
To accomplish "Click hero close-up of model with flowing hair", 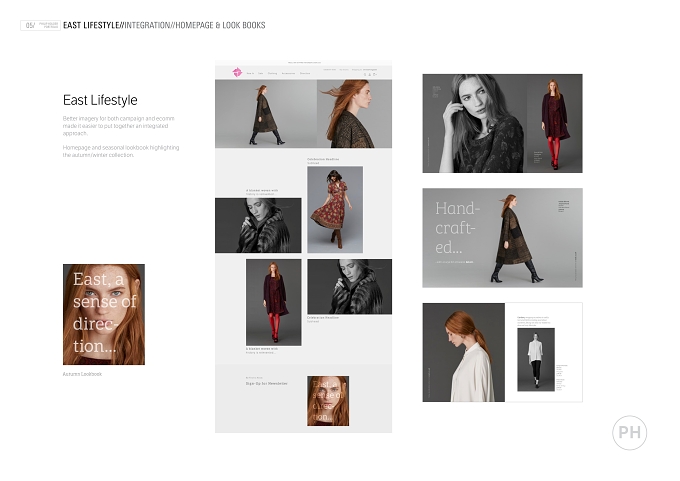I will (x=354, y=114).
